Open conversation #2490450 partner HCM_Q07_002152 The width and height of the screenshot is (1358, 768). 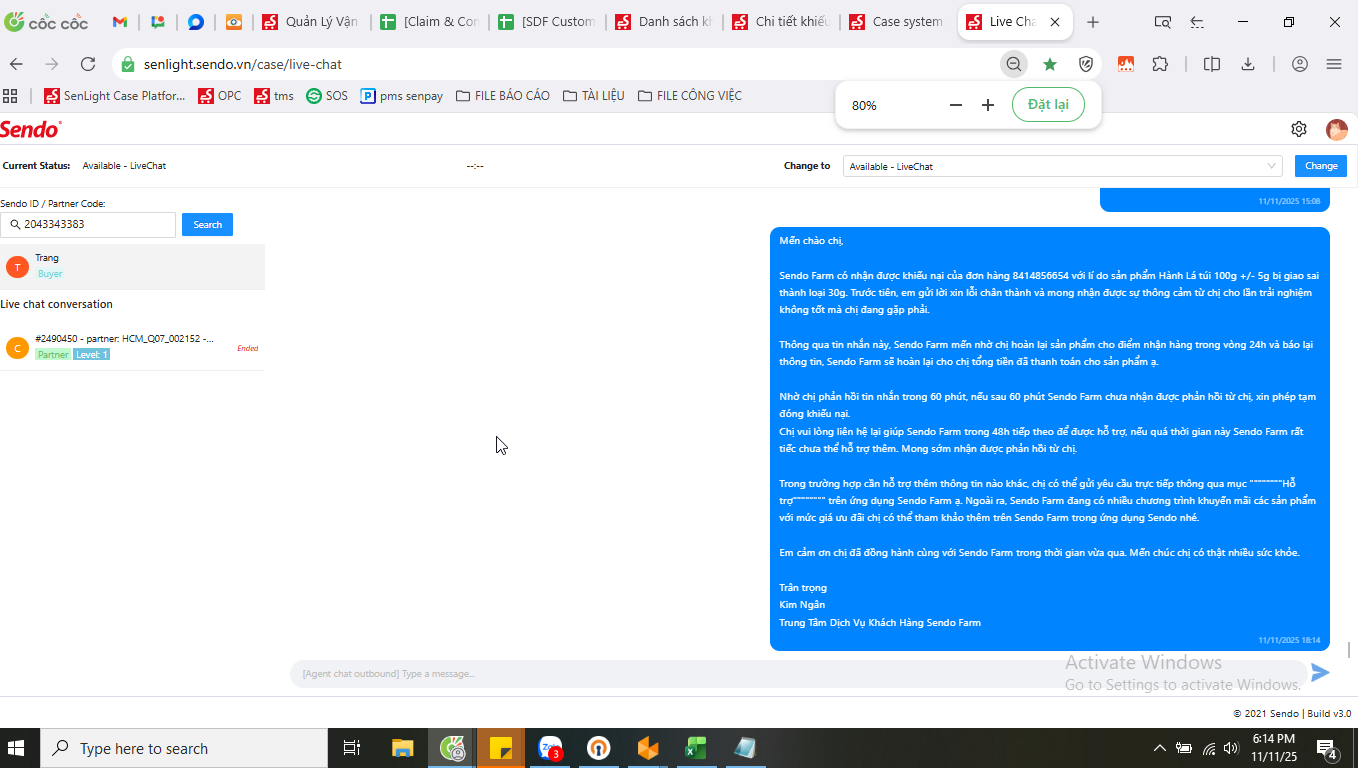(x=132, y=347)
